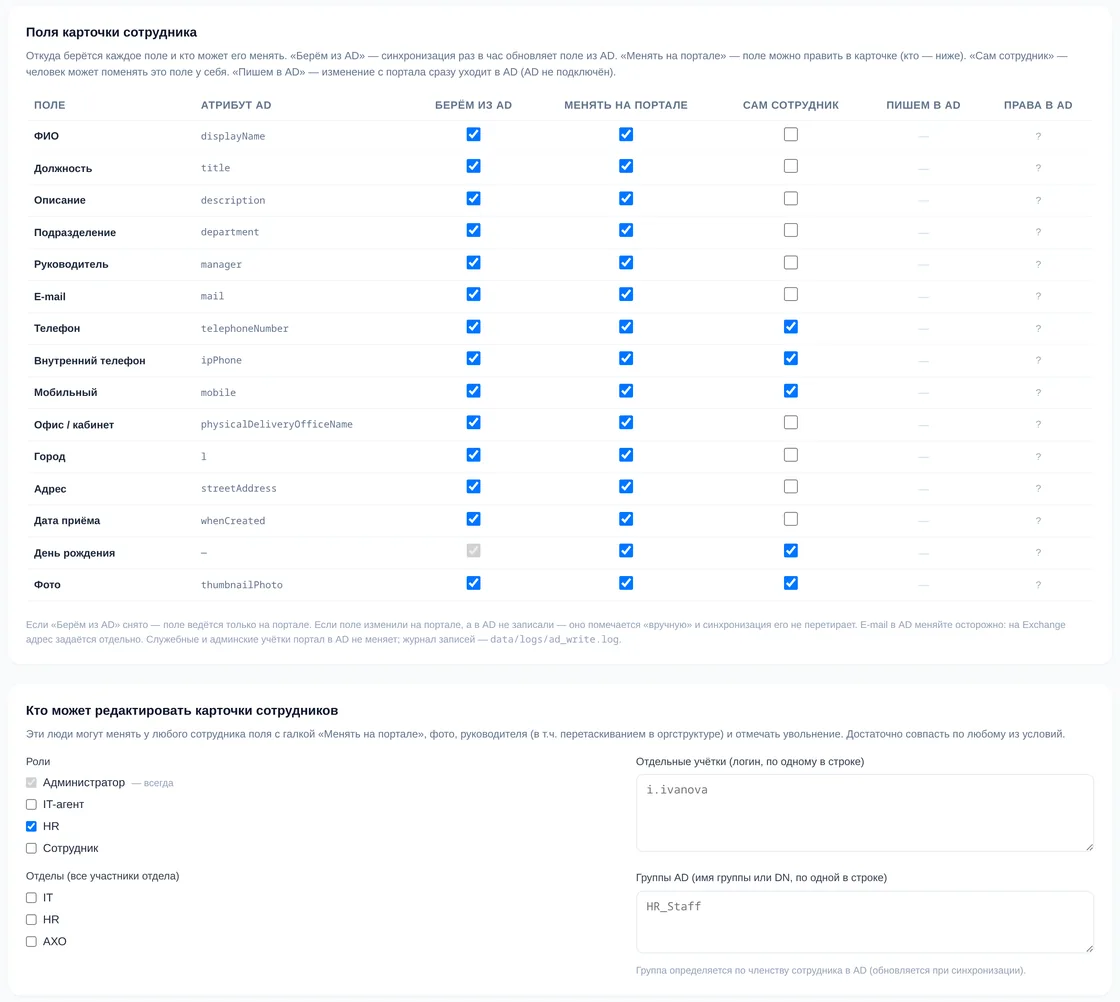This screenshot has height=1002, width=1120.
Task: Click the thumbnailPhoto attribute text
Action: 241,585
